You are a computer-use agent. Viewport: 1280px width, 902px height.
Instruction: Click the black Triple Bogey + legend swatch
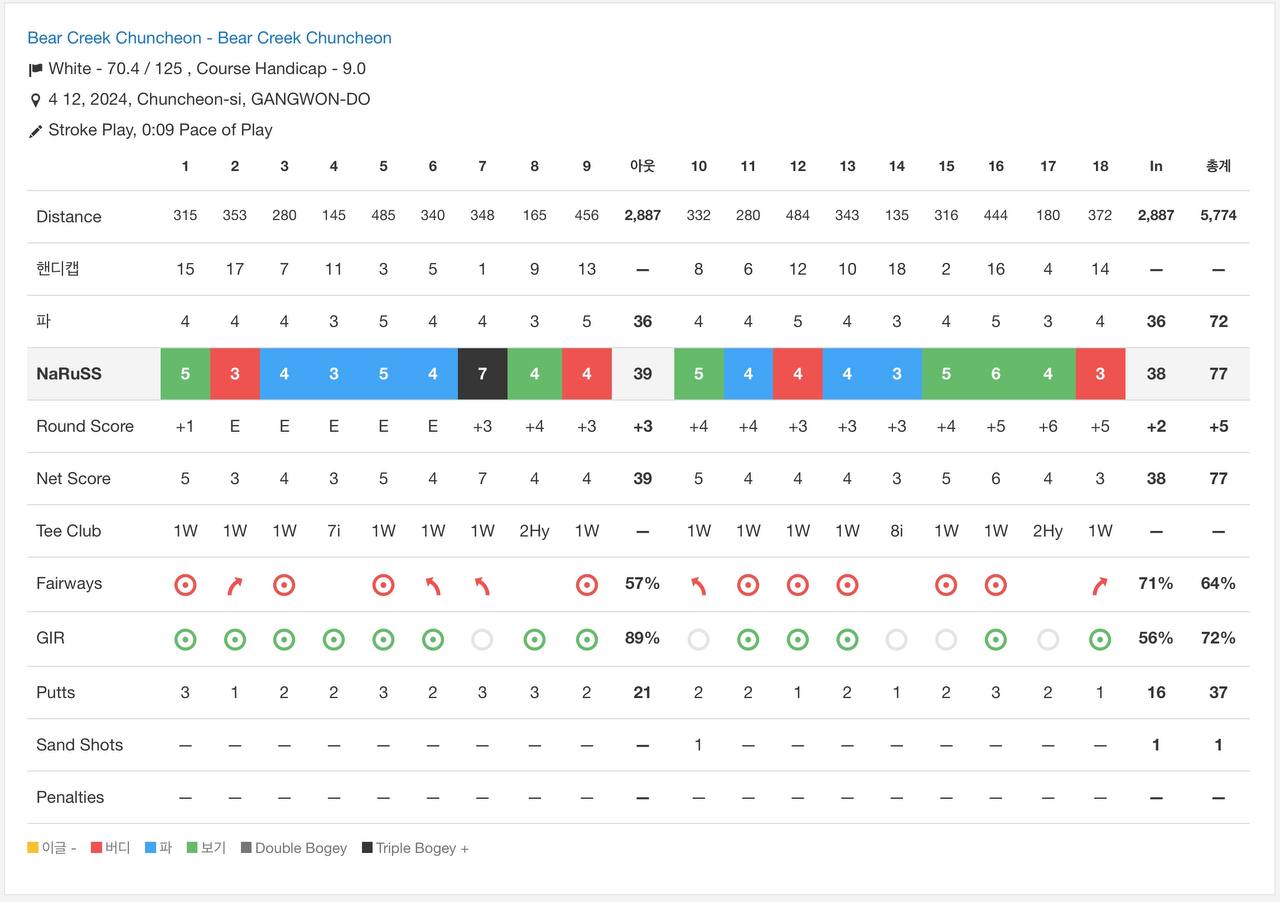tap(367, 848)
